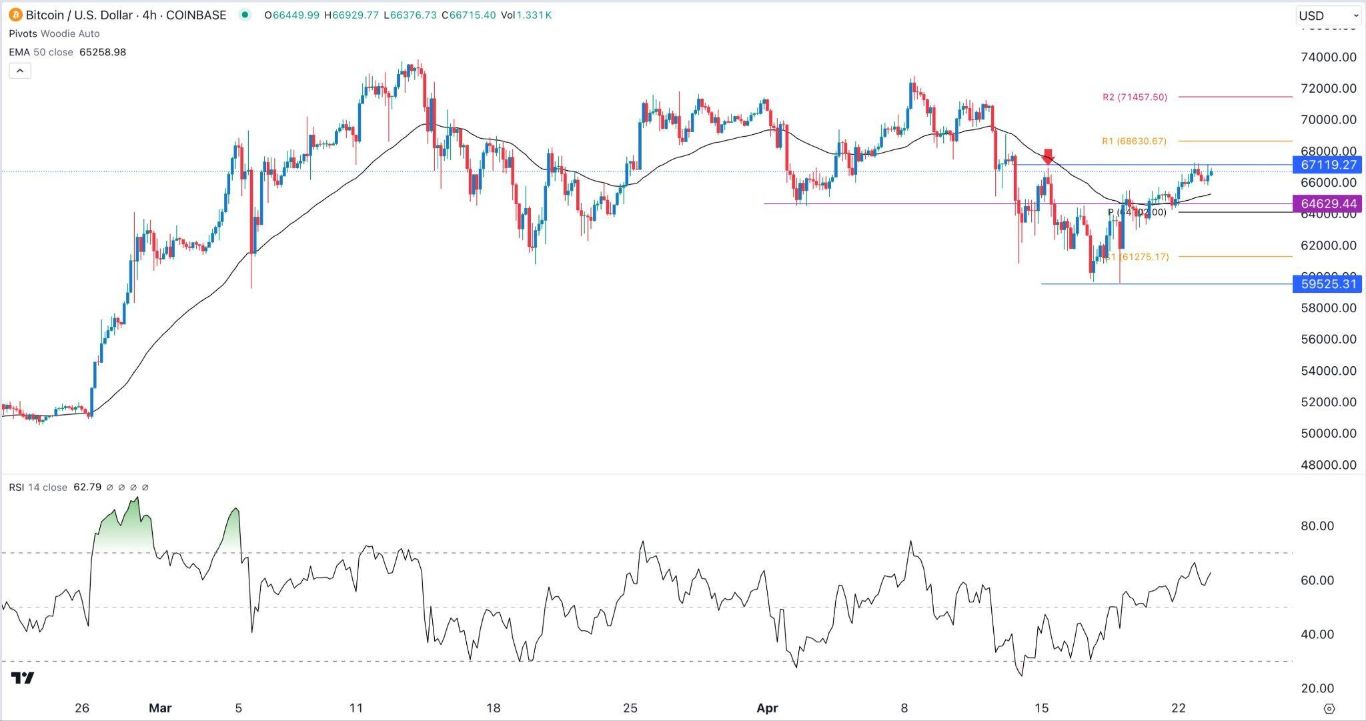This screenshot has width=1366, height=721.
Task: Select the Pivots Woodie Auto indicator legend
Action: click(52, 34)
